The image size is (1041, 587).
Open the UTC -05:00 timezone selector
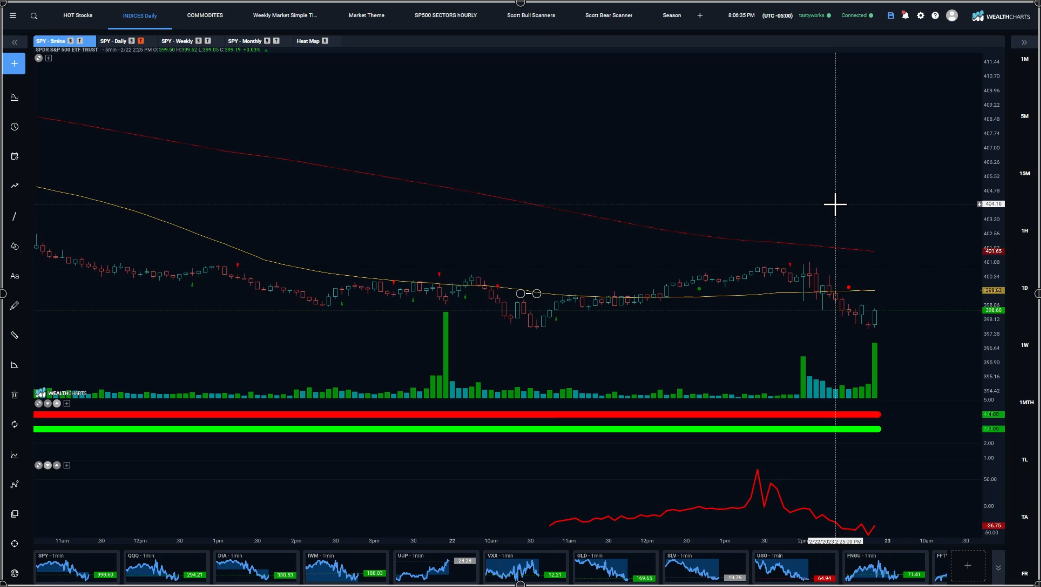click(x=777, y=15)
